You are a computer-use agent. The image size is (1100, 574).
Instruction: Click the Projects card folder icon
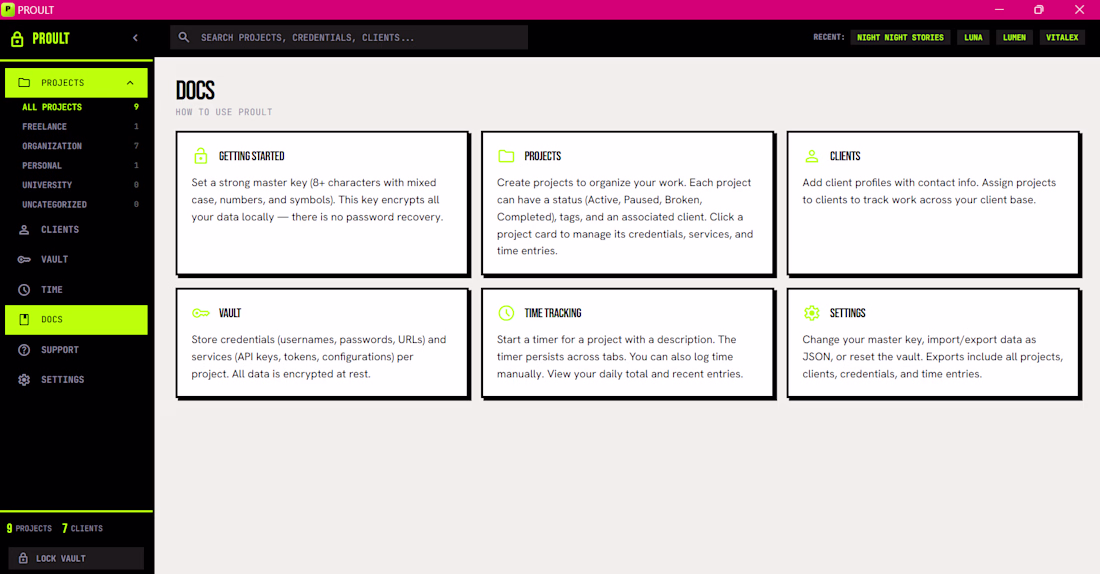[507, 156]
